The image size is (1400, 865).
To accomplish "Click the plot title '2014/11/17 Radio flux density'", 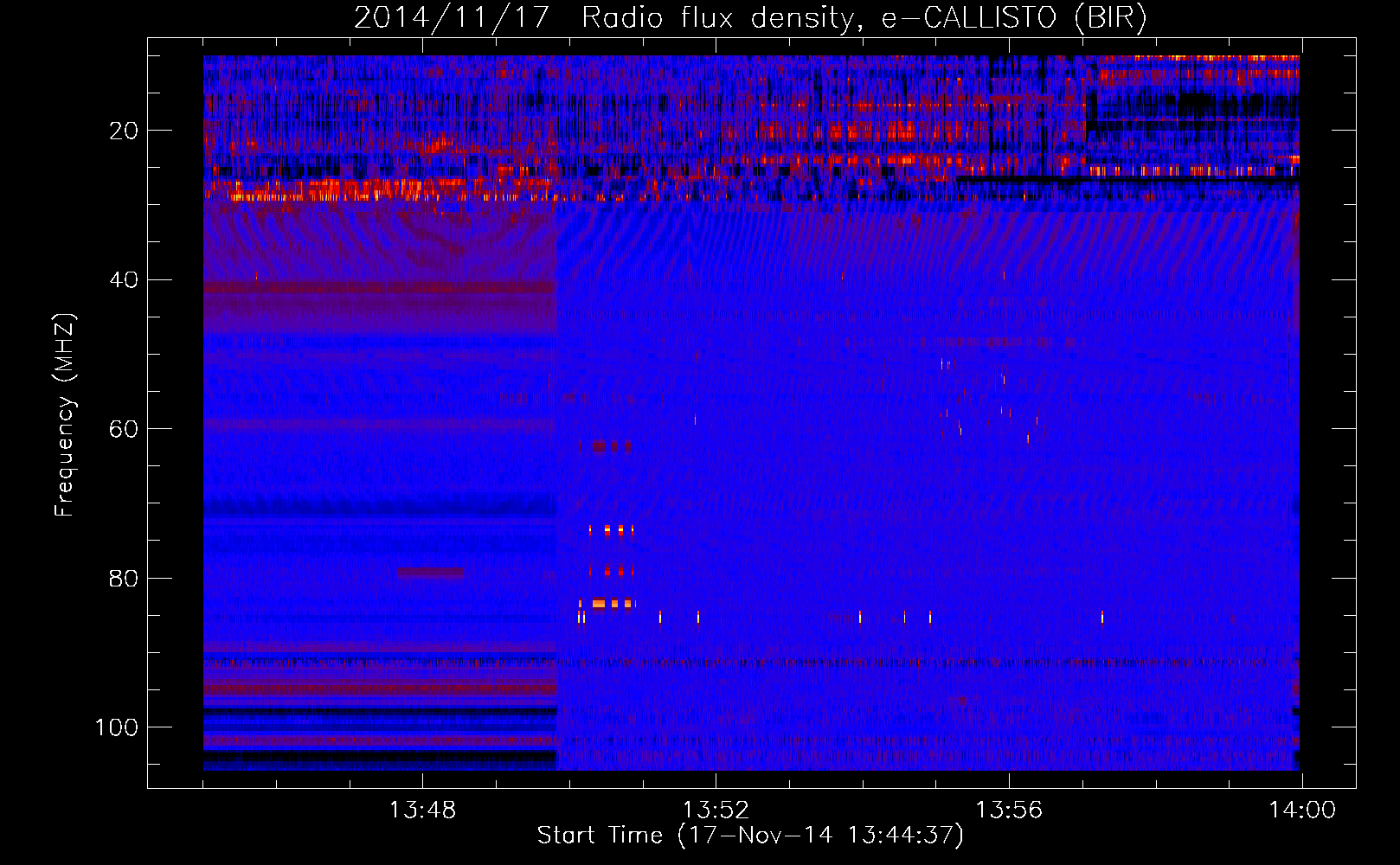I will [750, 18].
